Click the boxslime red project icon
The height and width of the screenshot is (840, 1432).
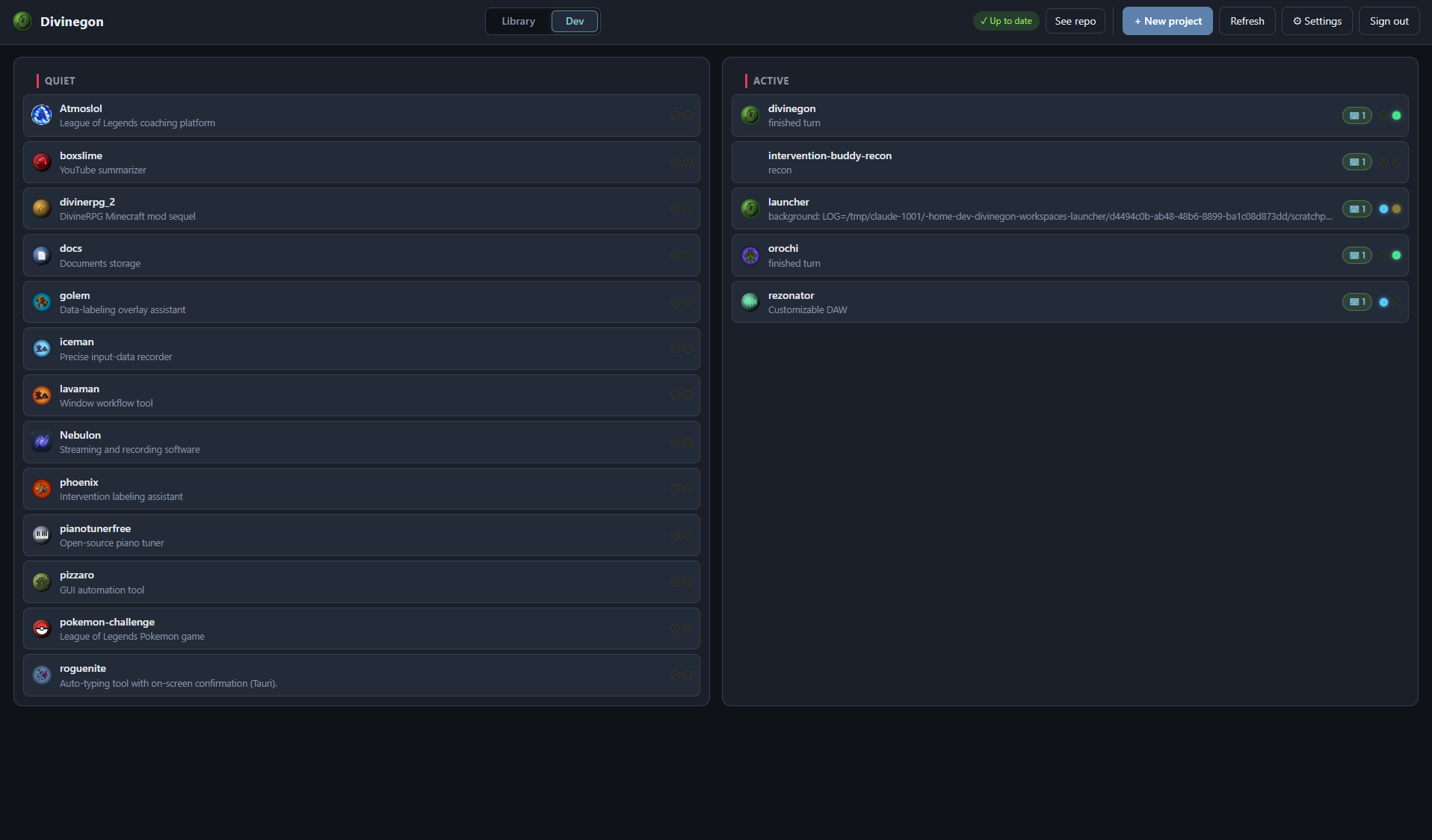pyautogui.click(x=42, y=162)
